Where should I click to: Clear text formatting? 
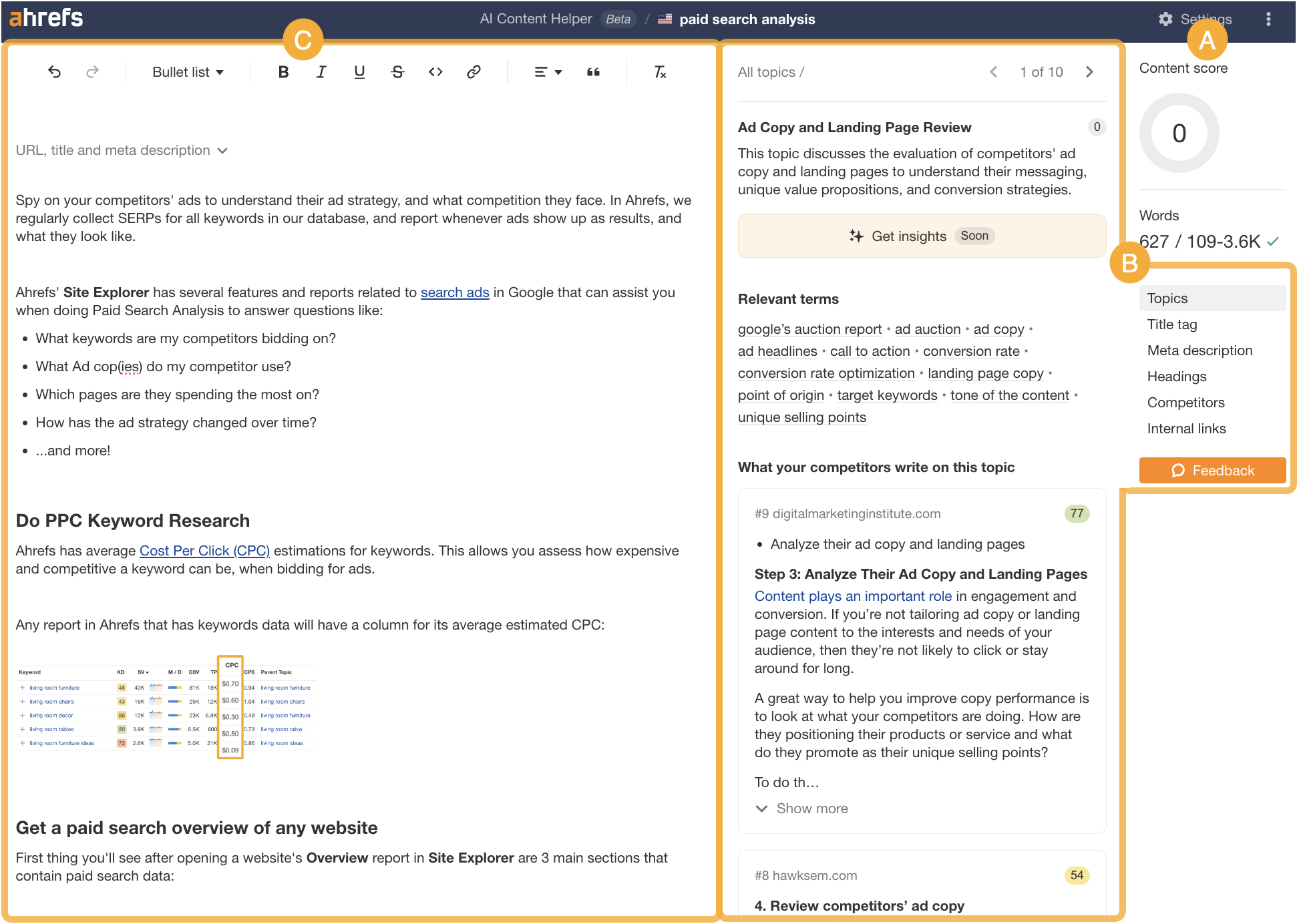[x=660, y=72]
